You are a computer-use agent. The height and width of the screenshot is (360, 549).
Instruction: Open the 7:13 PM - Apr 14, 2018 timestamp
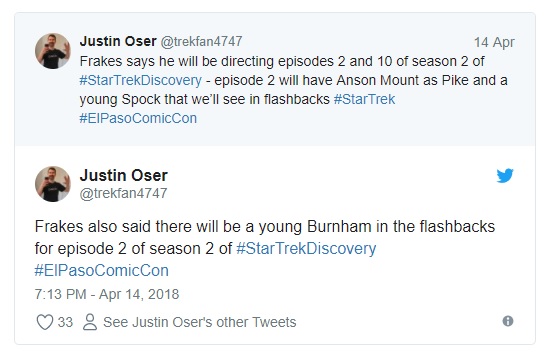click(x=107, y=294)
